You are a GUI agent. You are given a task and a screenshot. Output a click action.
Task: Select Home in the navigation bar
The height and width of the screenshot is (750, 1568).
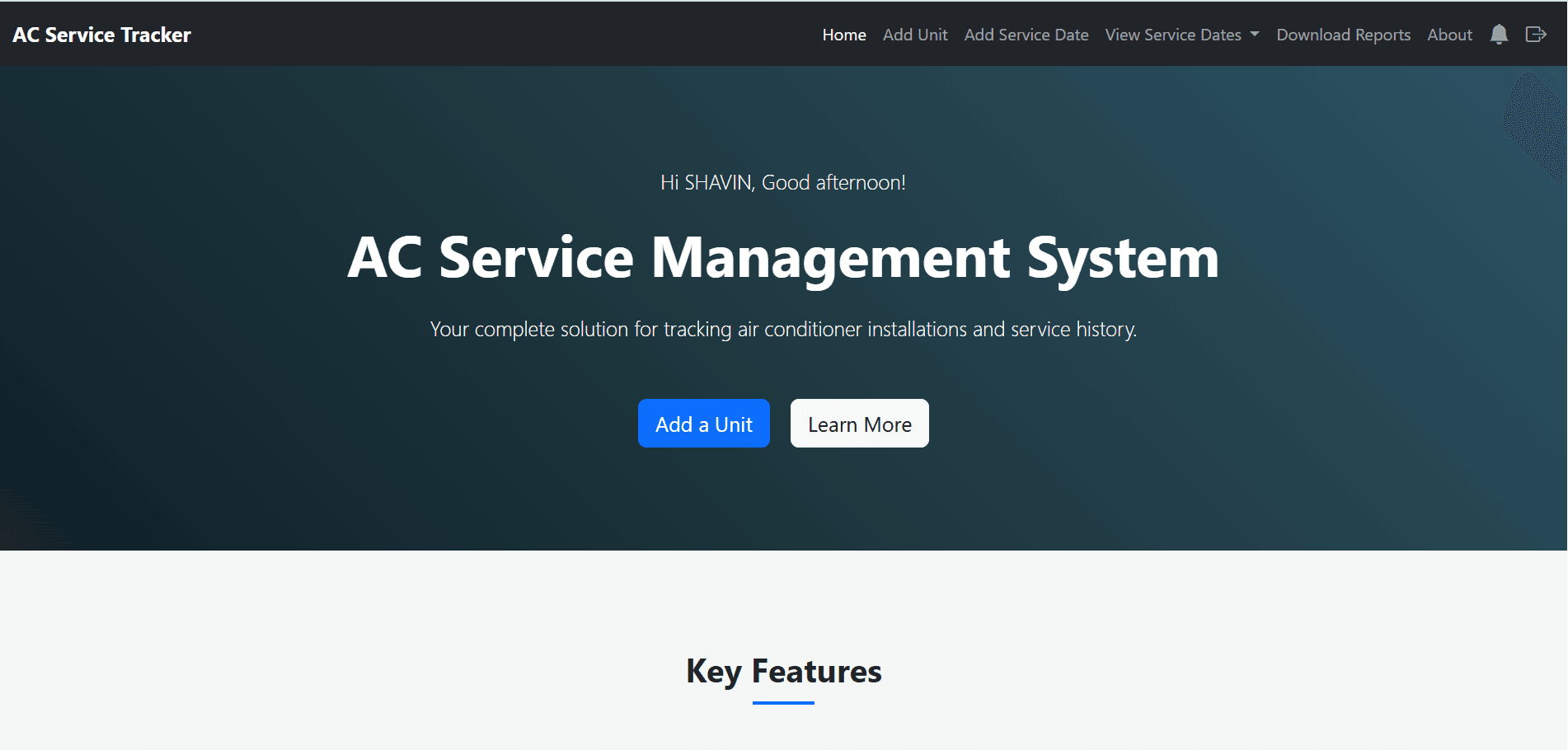[x=843, y=35]
